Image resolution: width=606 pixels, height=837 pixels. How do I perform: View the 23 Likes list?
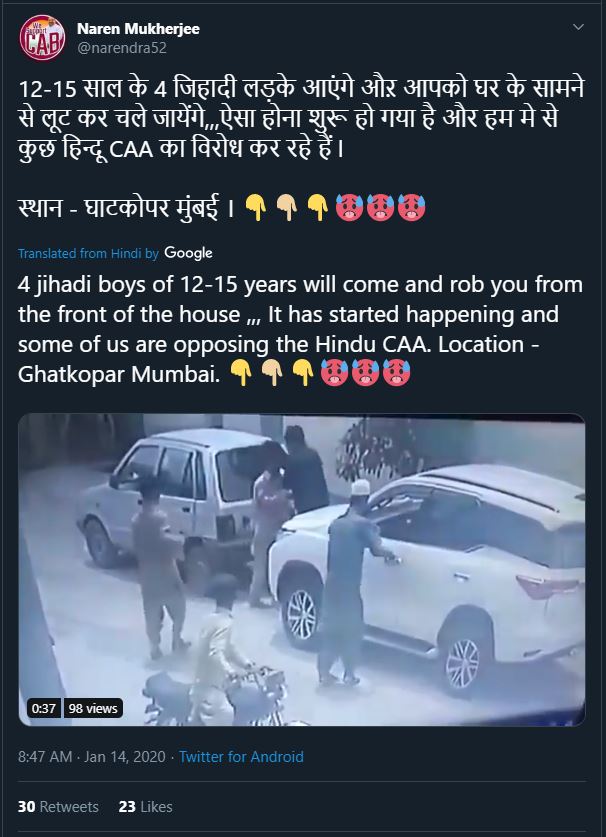[145, 806]
